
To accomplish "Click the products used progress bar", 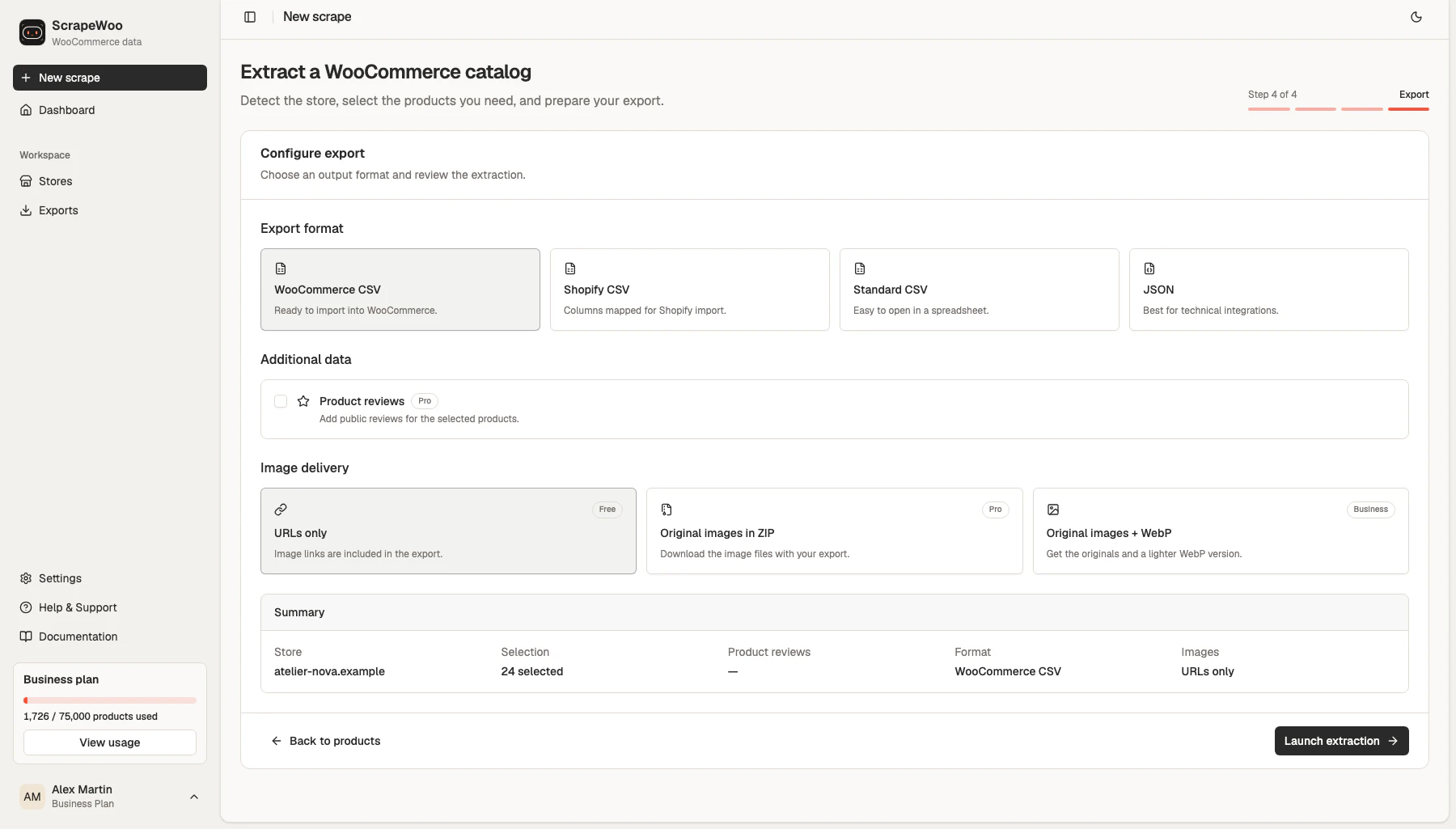I will point(110,700).
